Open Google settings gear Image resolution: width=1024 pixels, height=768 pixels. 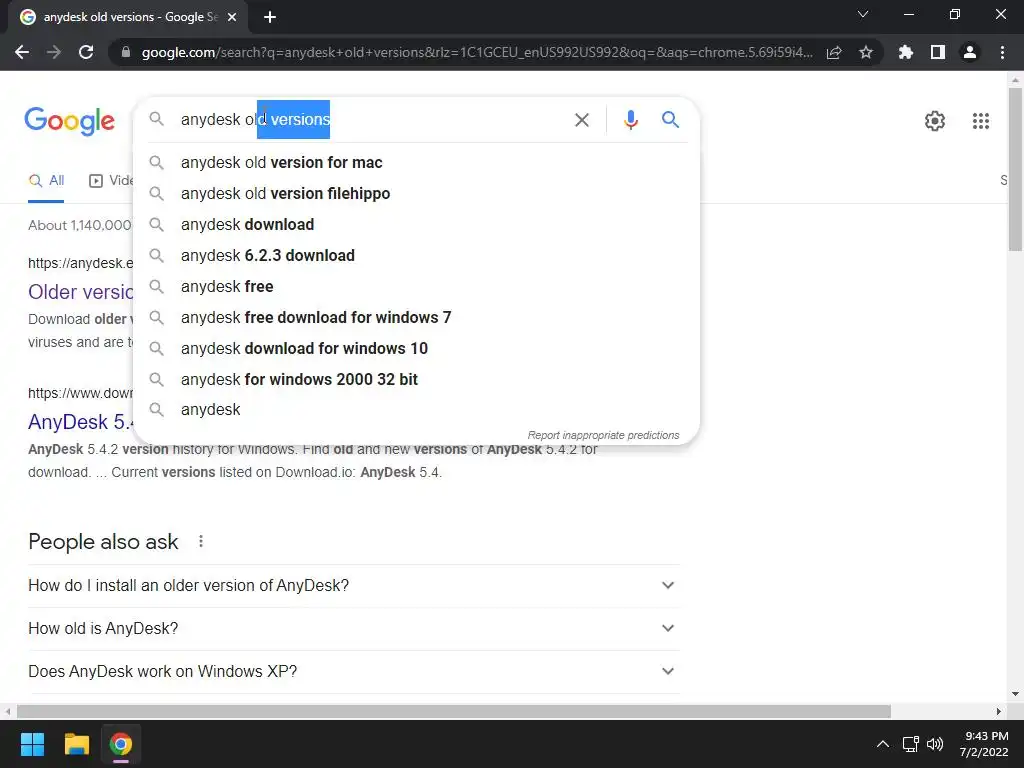[935, 121]
